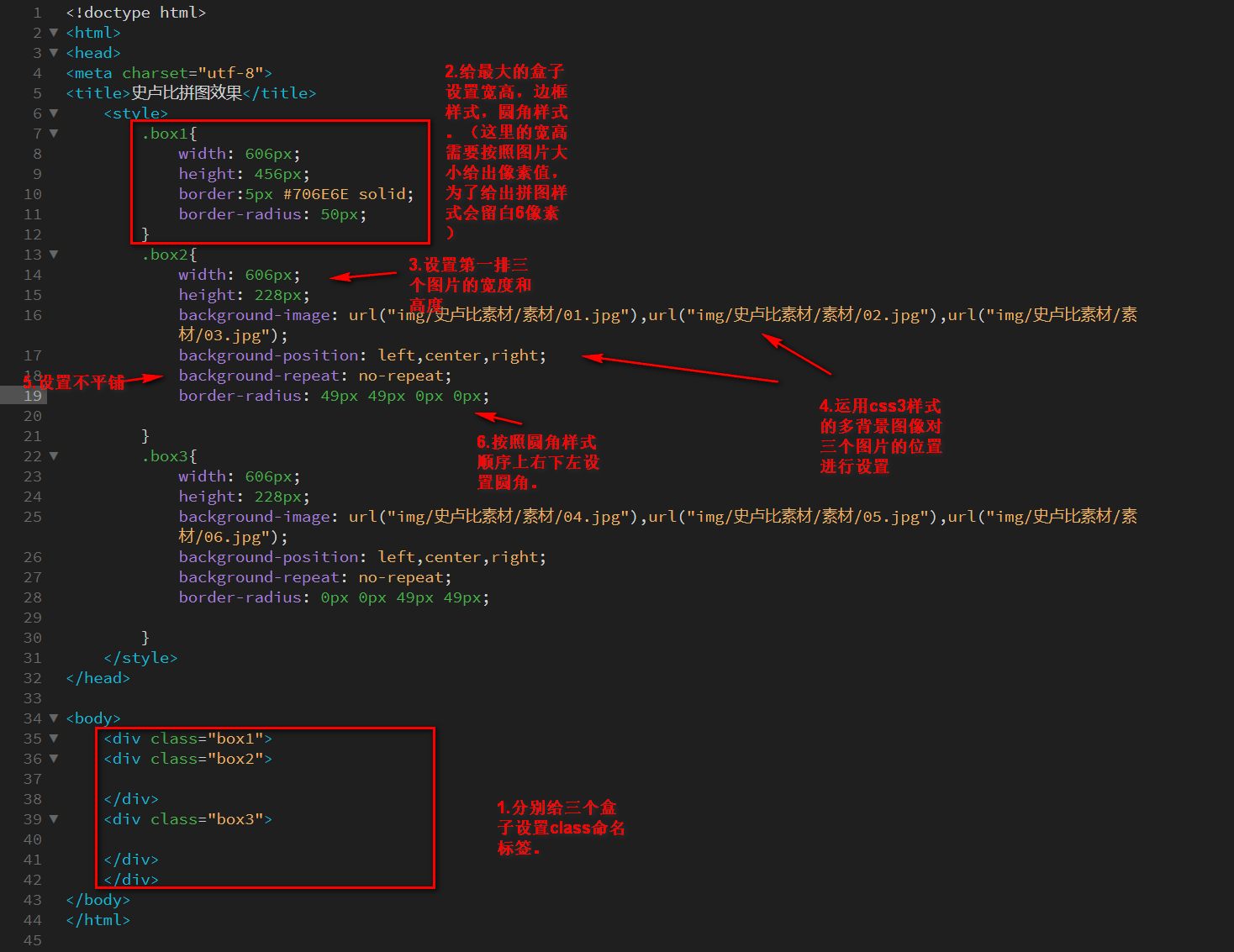The width and height of the screenshot is (1234, 952).
Task: Click the 材/06.jpg wrapped line text
Action: (x=233, y=537)
